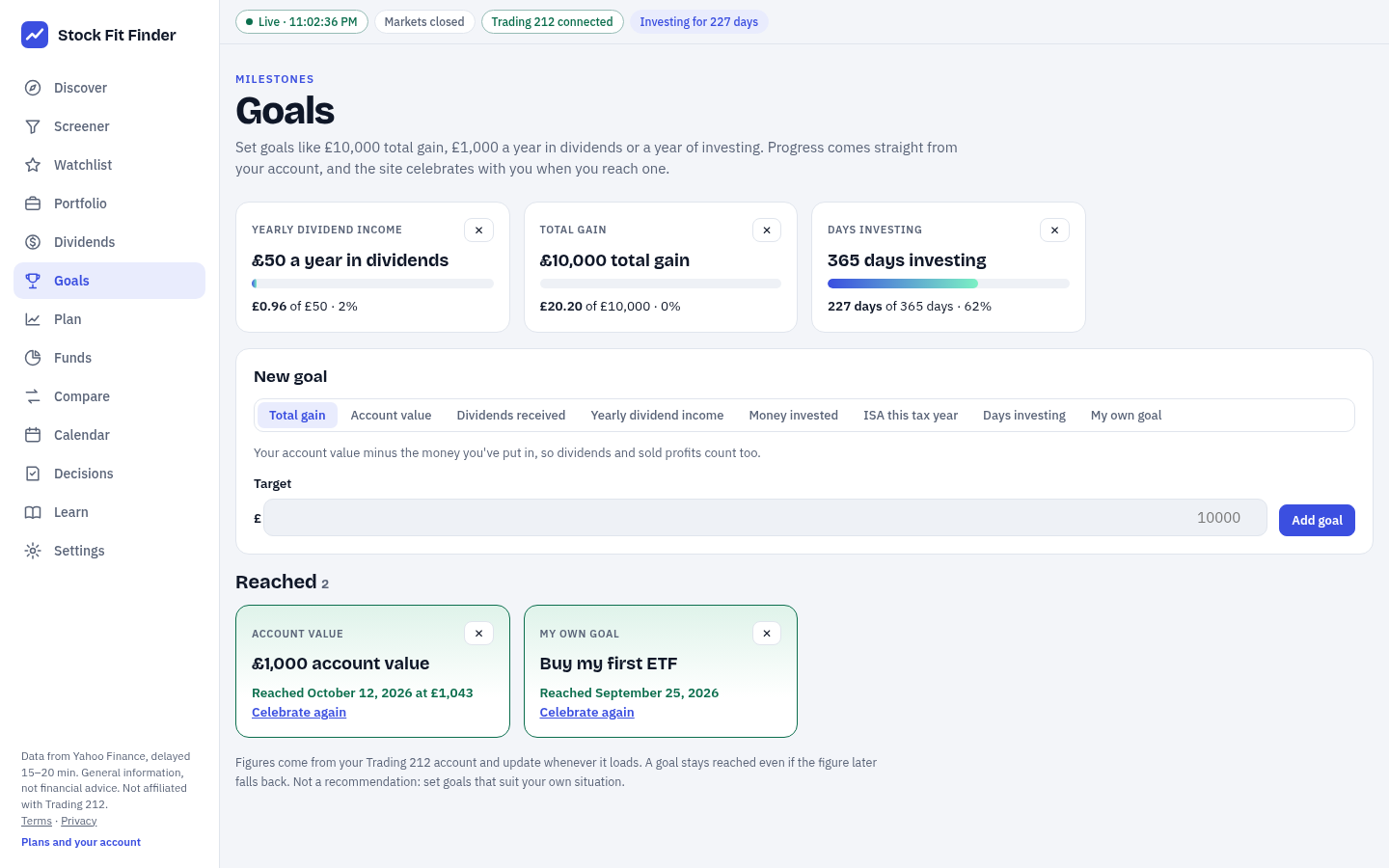Click the Markets closed status pill
The height and width of the screenshot is (868, 1389).
(424, 22)
